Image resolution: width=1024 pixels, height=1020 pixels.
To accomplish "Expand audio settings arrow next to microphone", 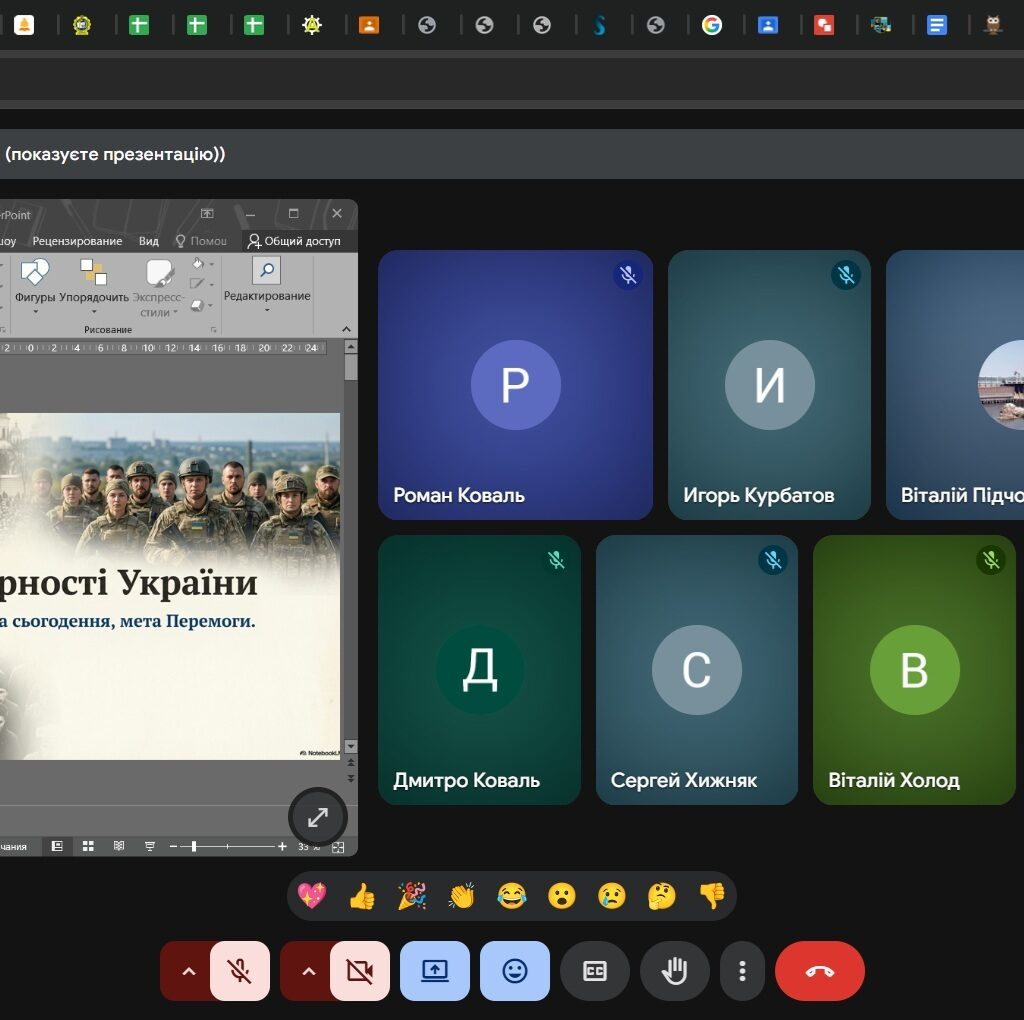I will [x=188, y=971].
